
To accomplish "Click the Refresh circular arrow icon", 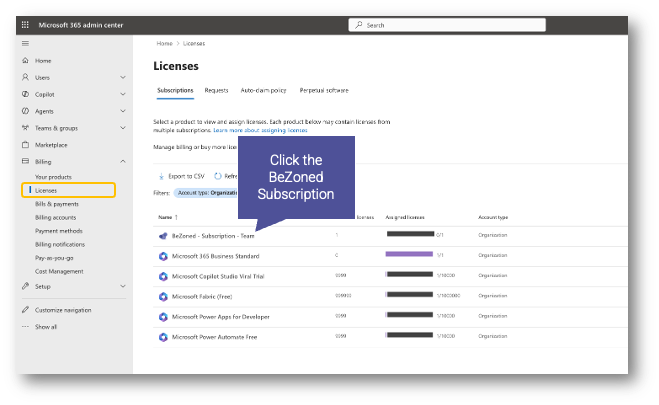I will (217, 176).
